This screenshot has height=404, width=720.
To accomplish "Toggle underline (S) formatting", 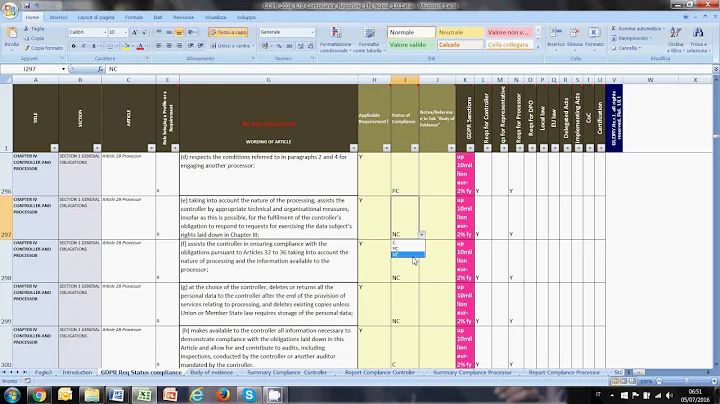I will [94, 46].
